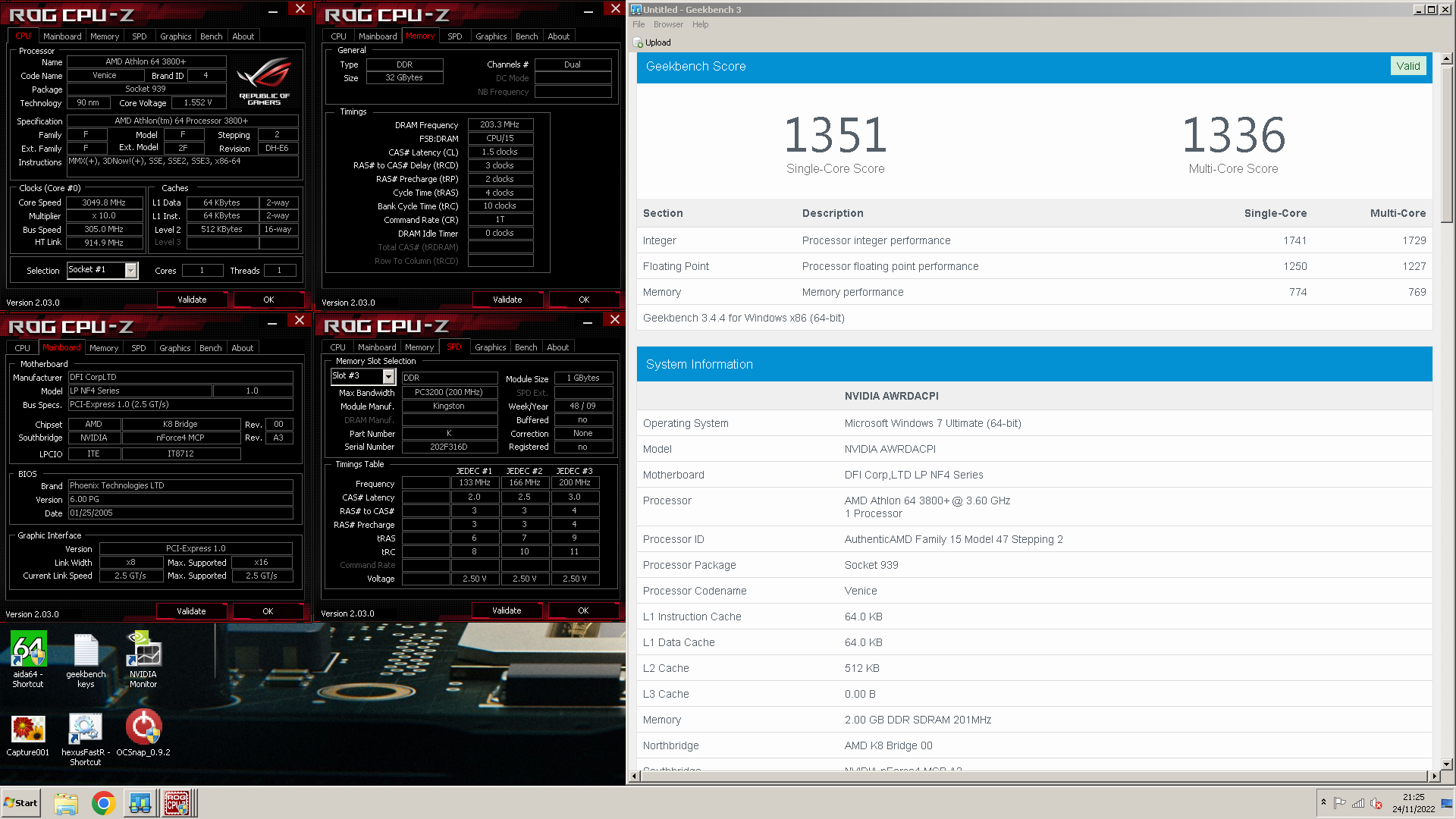The height and width of the screenshot is (819, 1456).
Task: Show hidden system tray icons arrow
Action: pyautogui.click(x=1323, y=802)
